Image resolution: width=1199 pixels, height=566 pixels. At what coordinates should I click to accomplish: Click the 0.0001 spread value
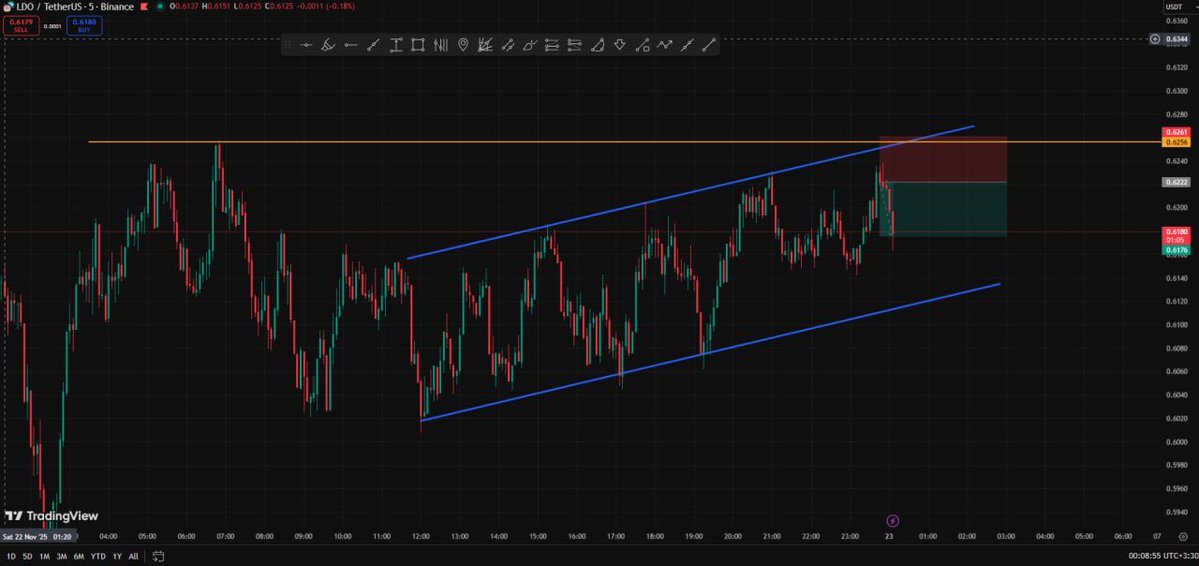pyautogui.click(x=52, y=26)
